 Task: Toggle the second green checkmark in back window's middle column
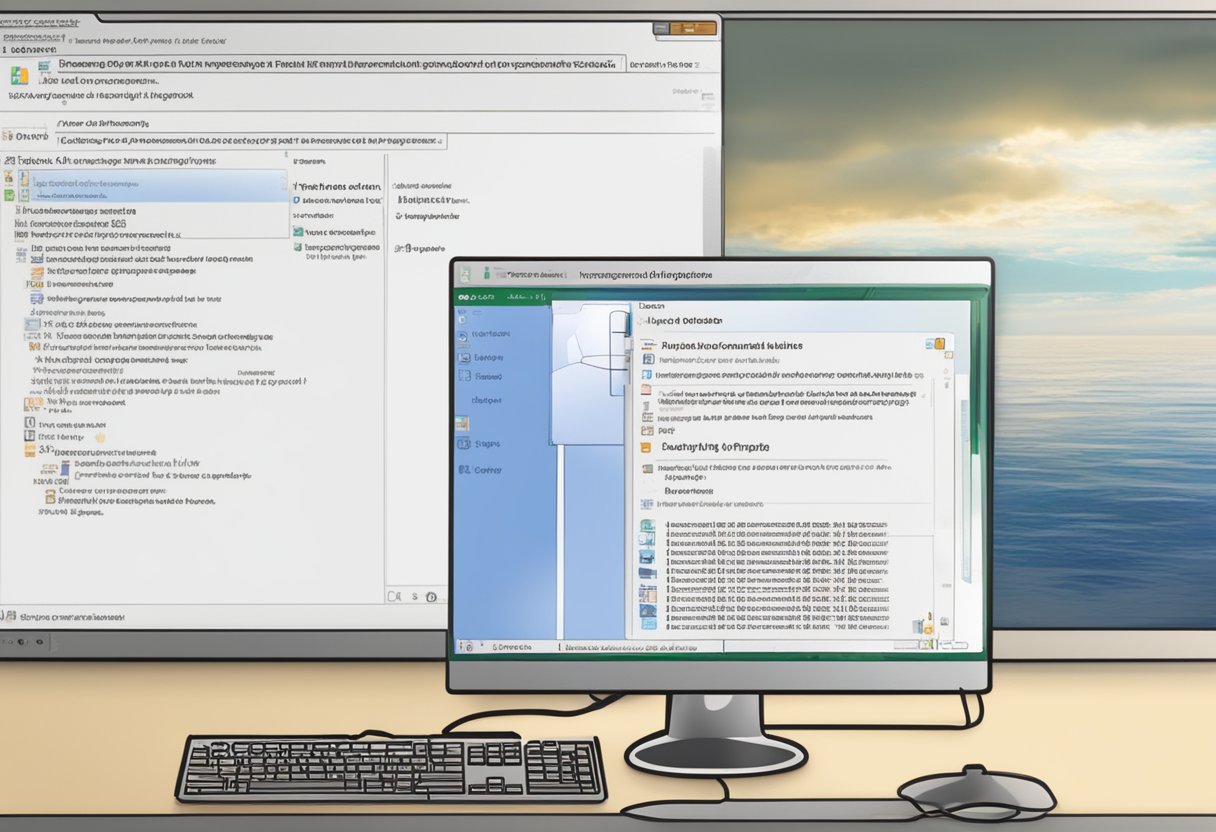pos(298,247)
